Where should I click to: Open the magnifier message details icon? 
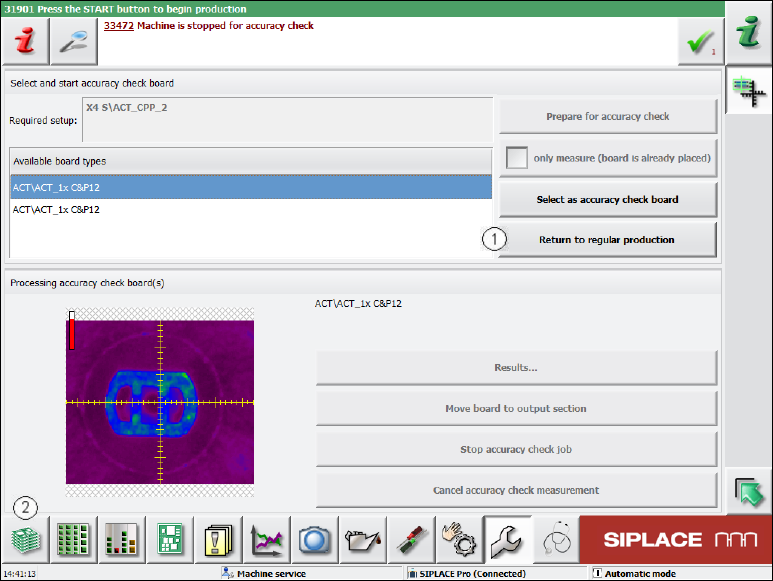[x=74, y=42]
